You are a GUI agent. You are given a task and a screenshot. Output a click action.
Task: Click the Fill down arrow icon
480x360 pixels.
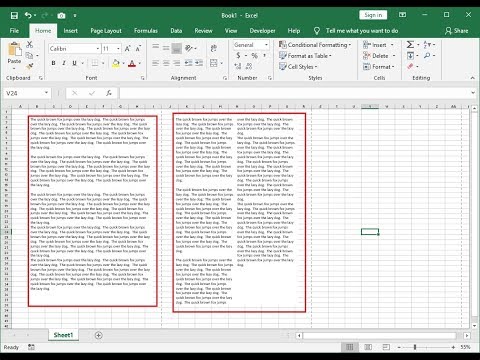(410, 56)
